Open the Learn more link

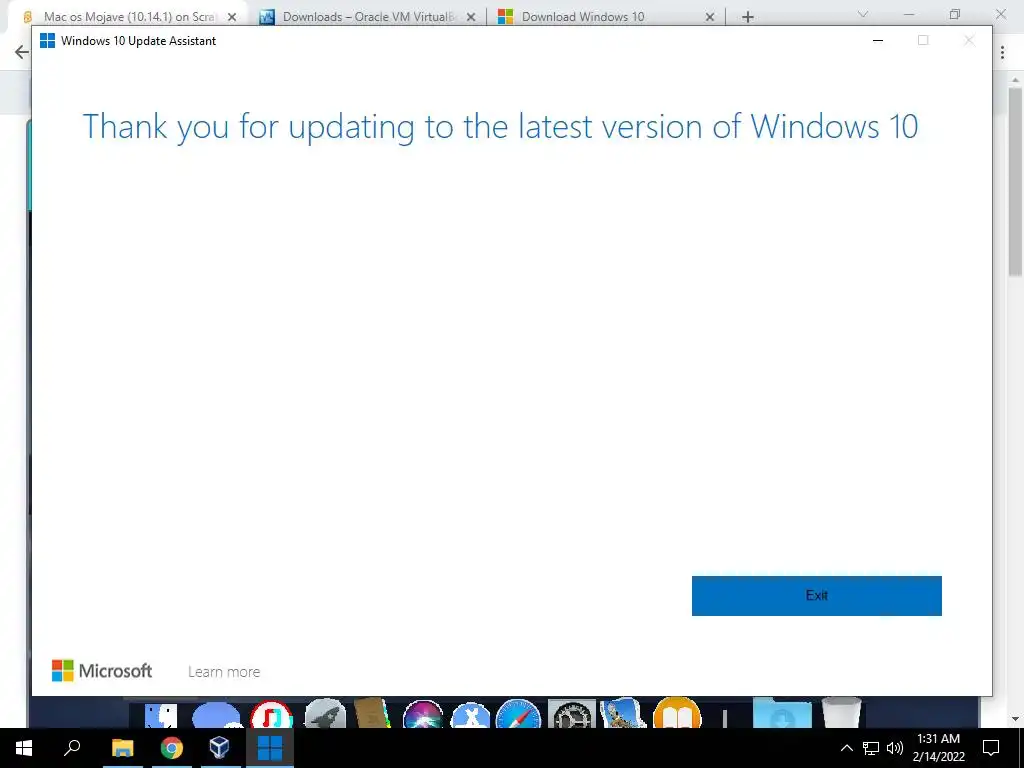(x=224, y=671)
